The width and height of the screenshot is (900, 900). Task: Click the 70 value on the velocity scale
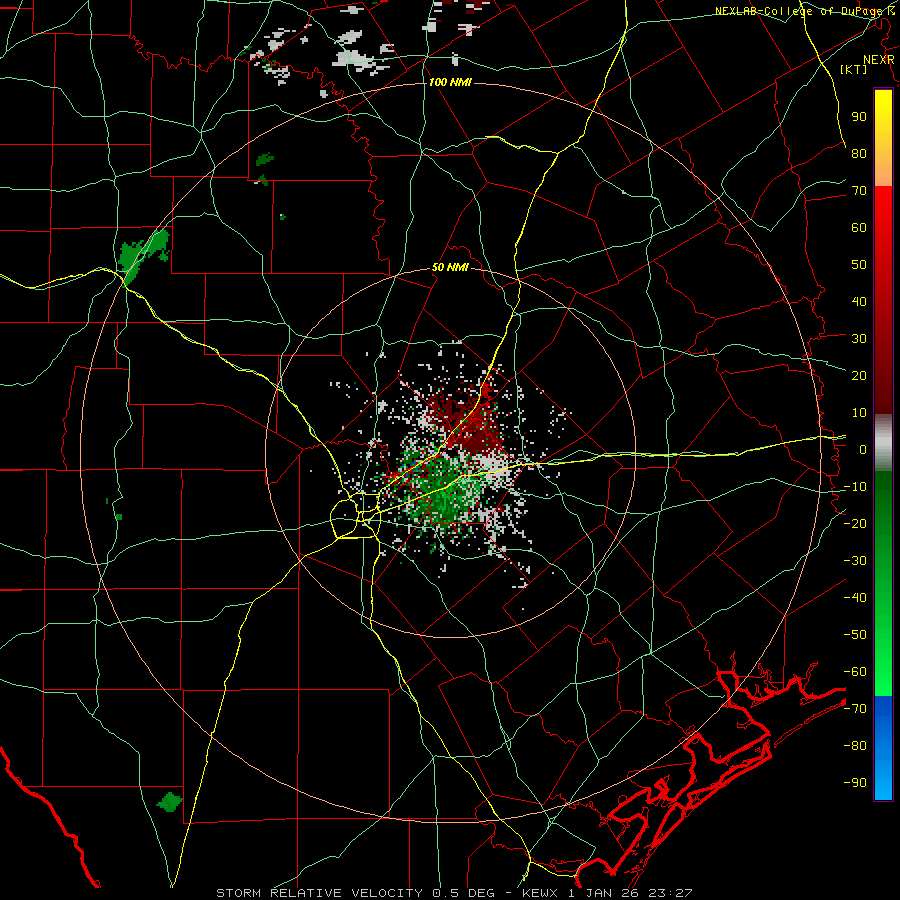(859, 191)
